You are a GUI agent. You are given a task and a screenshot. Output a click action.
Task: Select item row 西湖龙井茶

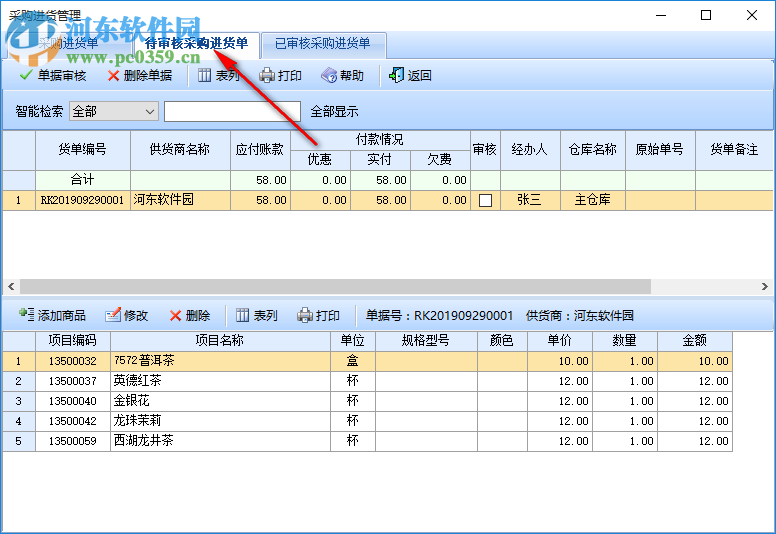pyautogui.click(x=367, y=441)
